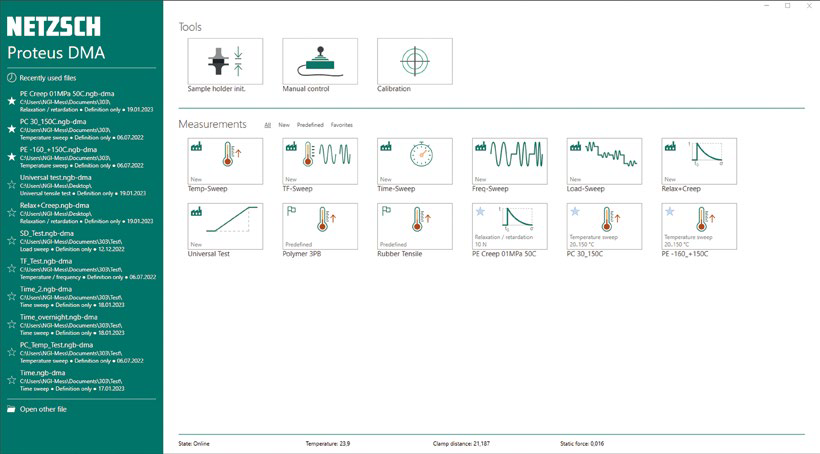
Task: Open recent file PE -160_+150C.ngb-dma
Action: click(82, 157)
